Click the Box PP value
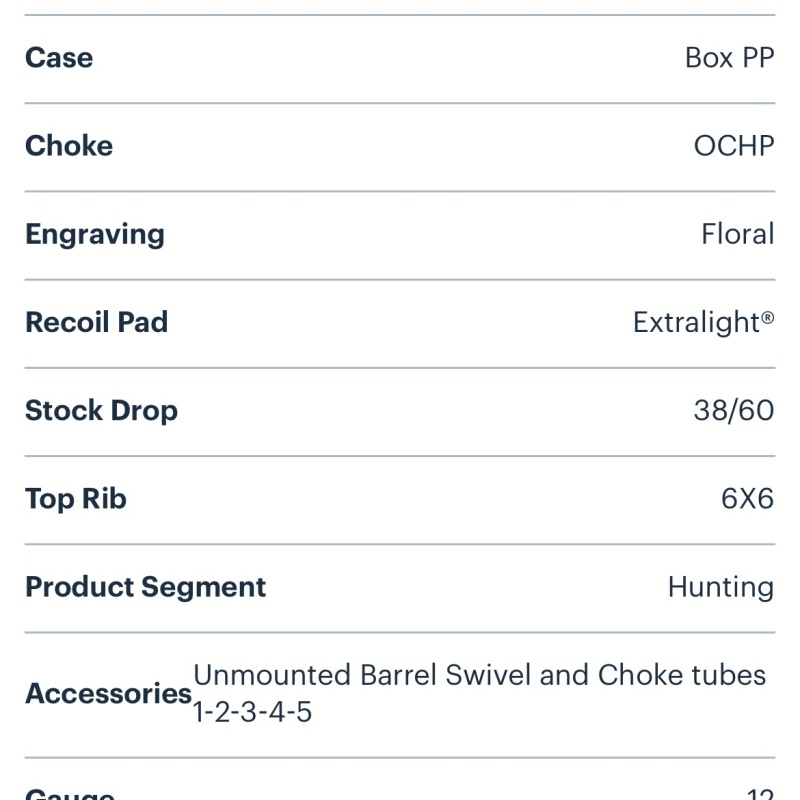Screen dimensions: 800x800 tap(730, 58)
